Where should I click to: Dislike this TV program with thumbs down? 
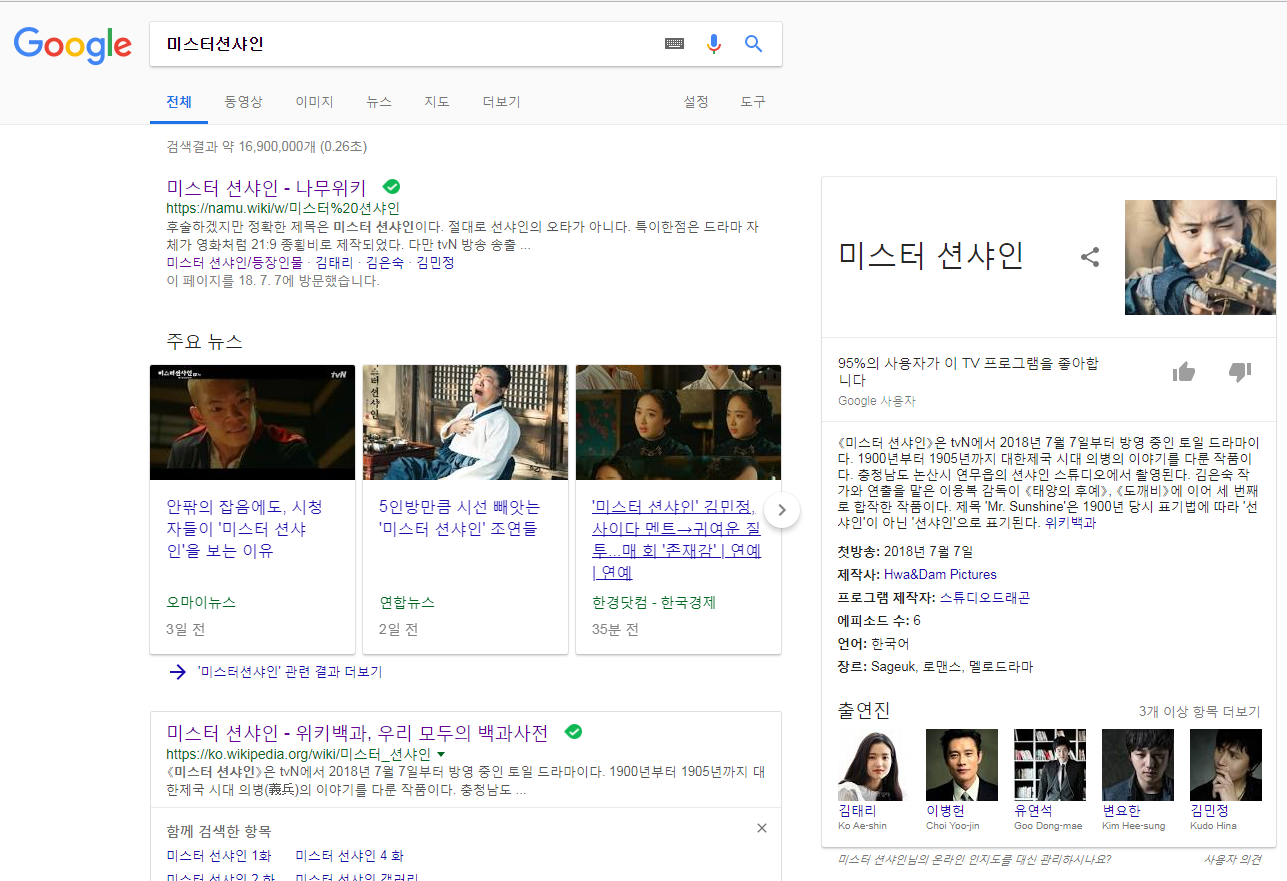click(1240, 372)
